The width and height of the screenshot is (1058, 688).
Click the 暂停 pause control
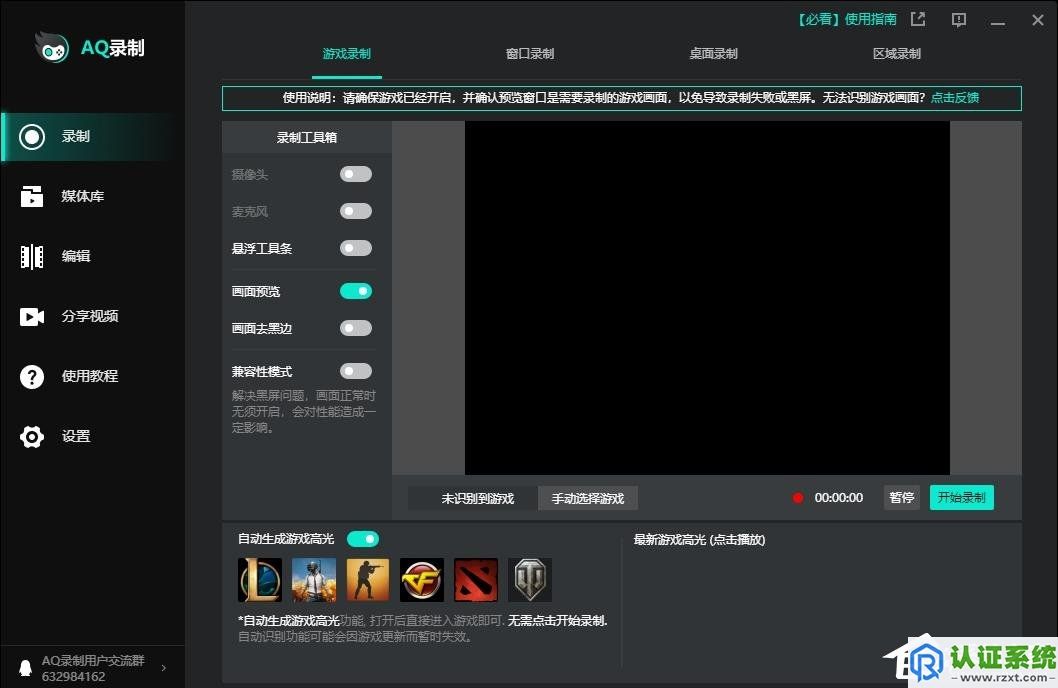pyautogui.click(x=901, y=497)
